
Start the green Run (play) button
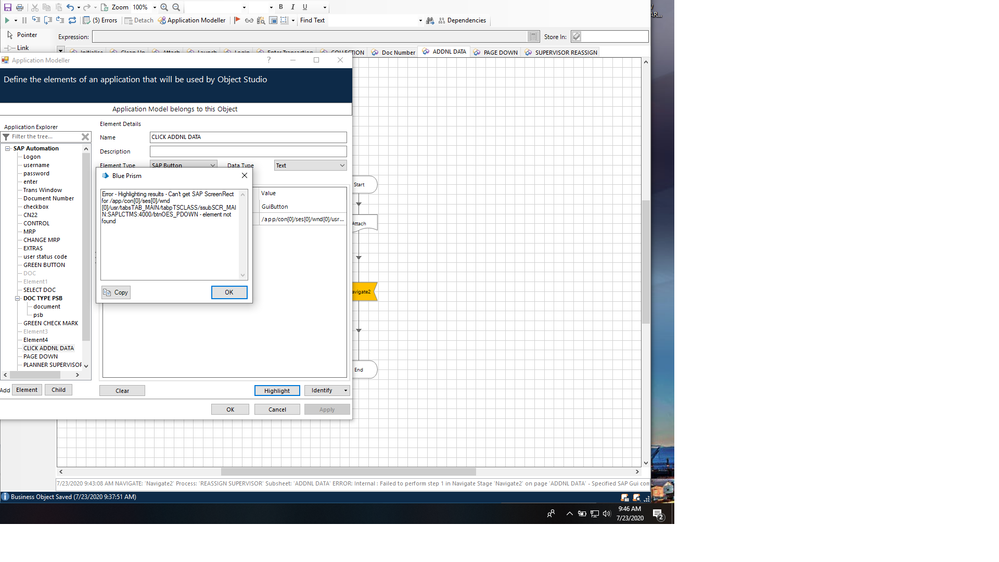point(7,20)
